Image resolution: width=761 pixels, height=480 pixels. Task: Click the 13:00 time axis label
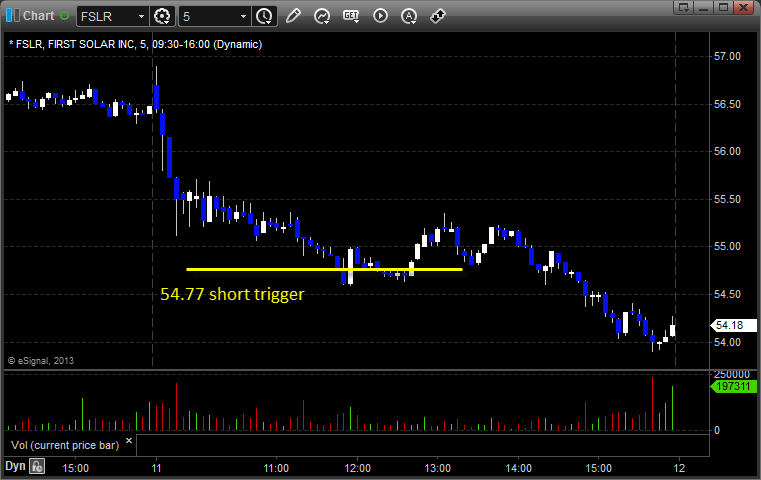click(438, 468)
